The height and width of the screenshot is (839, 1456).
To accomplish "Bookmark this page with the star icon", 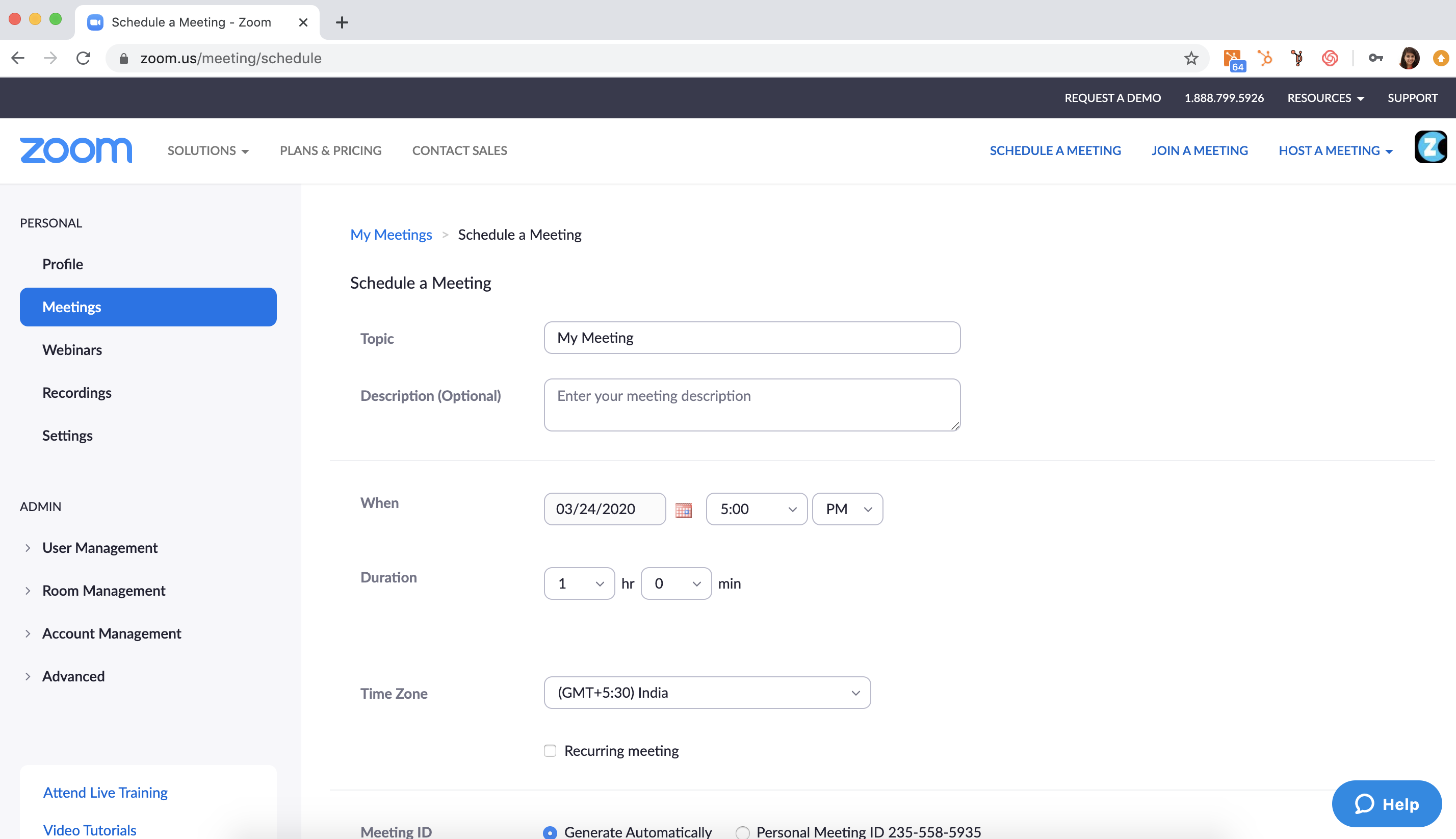I will point(1191,58).
